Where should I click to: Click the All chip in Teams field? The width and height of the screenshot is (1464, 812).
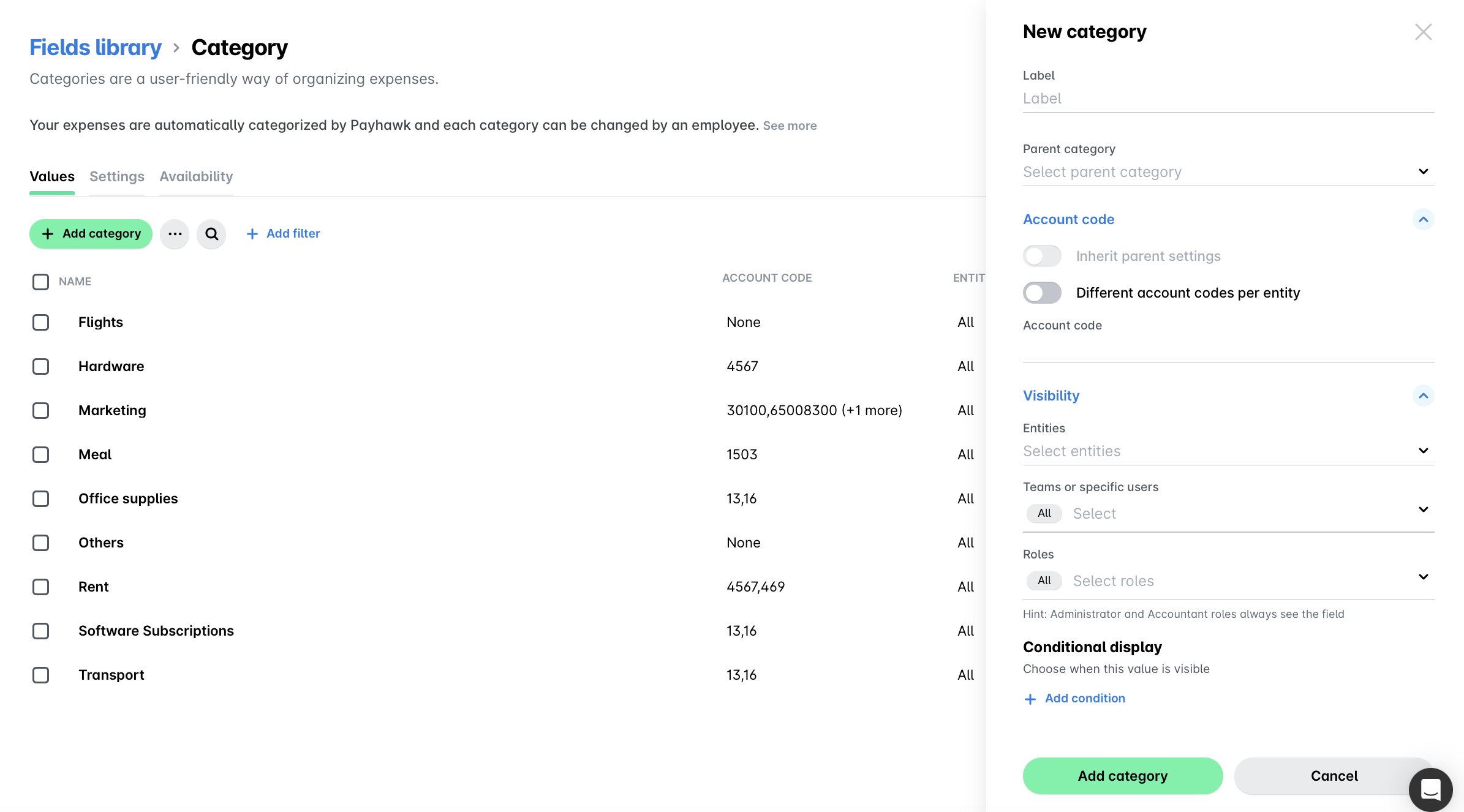(x=1044, y=513)
